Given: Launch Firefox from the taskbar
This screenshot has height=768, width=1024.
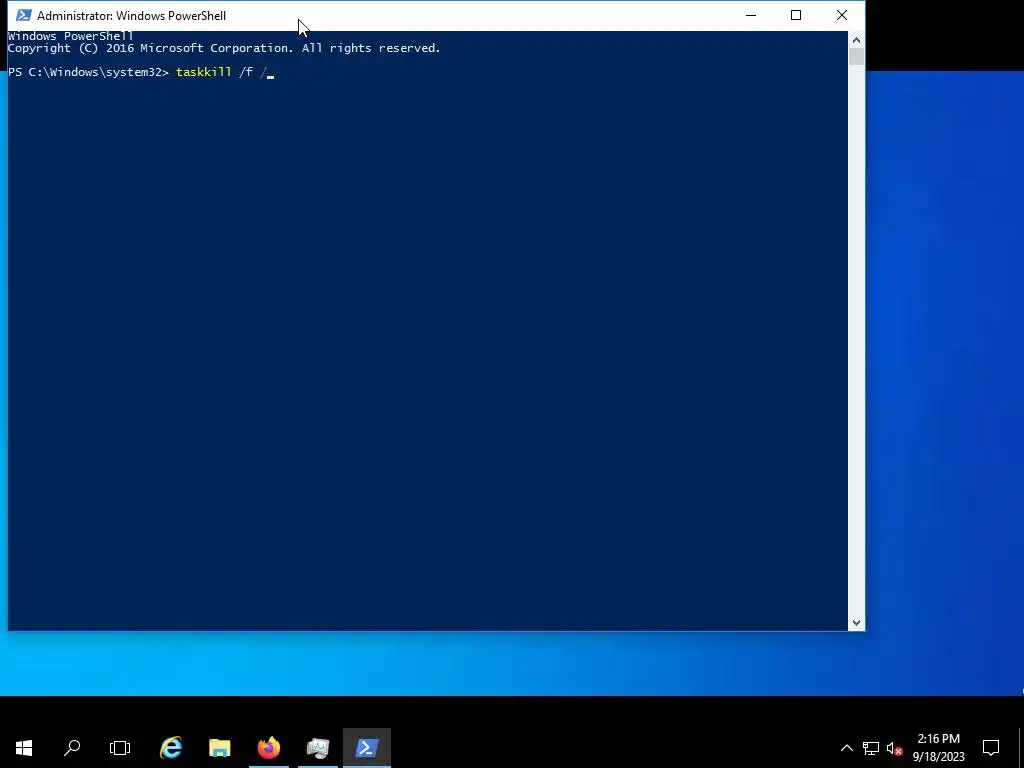Looking at the screenshot, I should (x=268, y=748).
